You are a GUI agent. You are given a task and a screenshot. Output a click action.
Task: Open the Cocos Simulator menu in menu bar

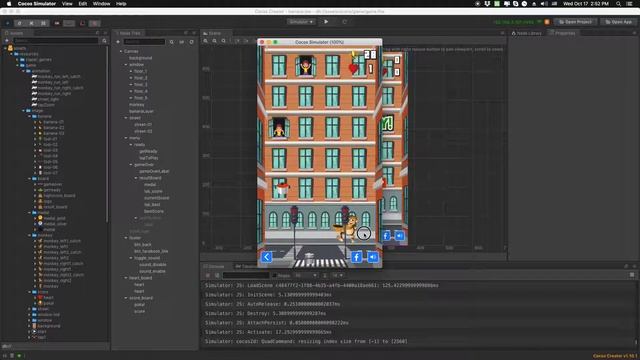tap(37, 4)
